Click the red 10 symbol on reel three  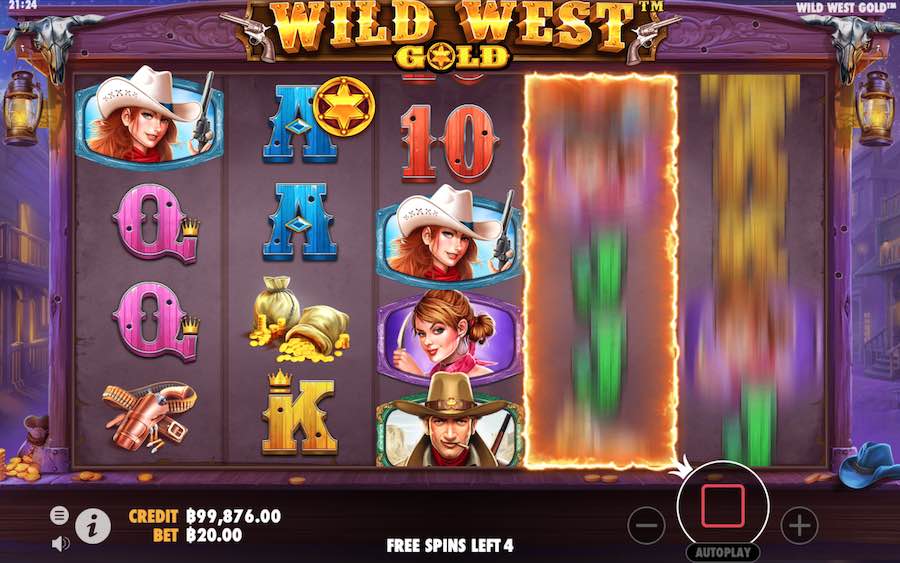point(448,143)
